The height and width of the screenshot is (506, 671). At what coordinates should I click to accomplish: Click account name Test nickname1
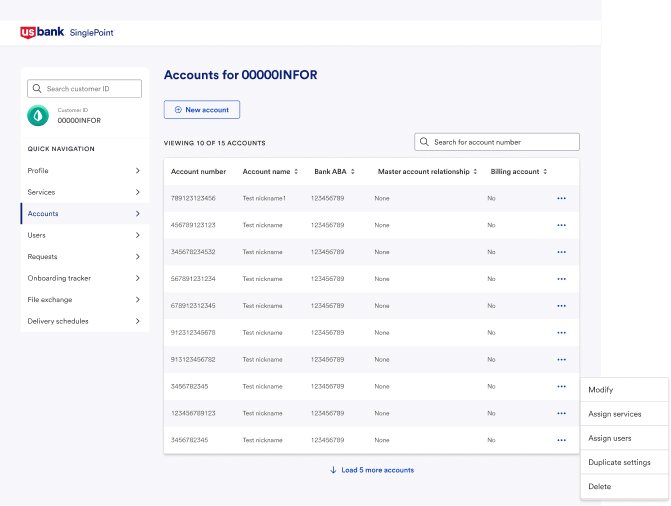pyautogui.click(x=264, y=198)
